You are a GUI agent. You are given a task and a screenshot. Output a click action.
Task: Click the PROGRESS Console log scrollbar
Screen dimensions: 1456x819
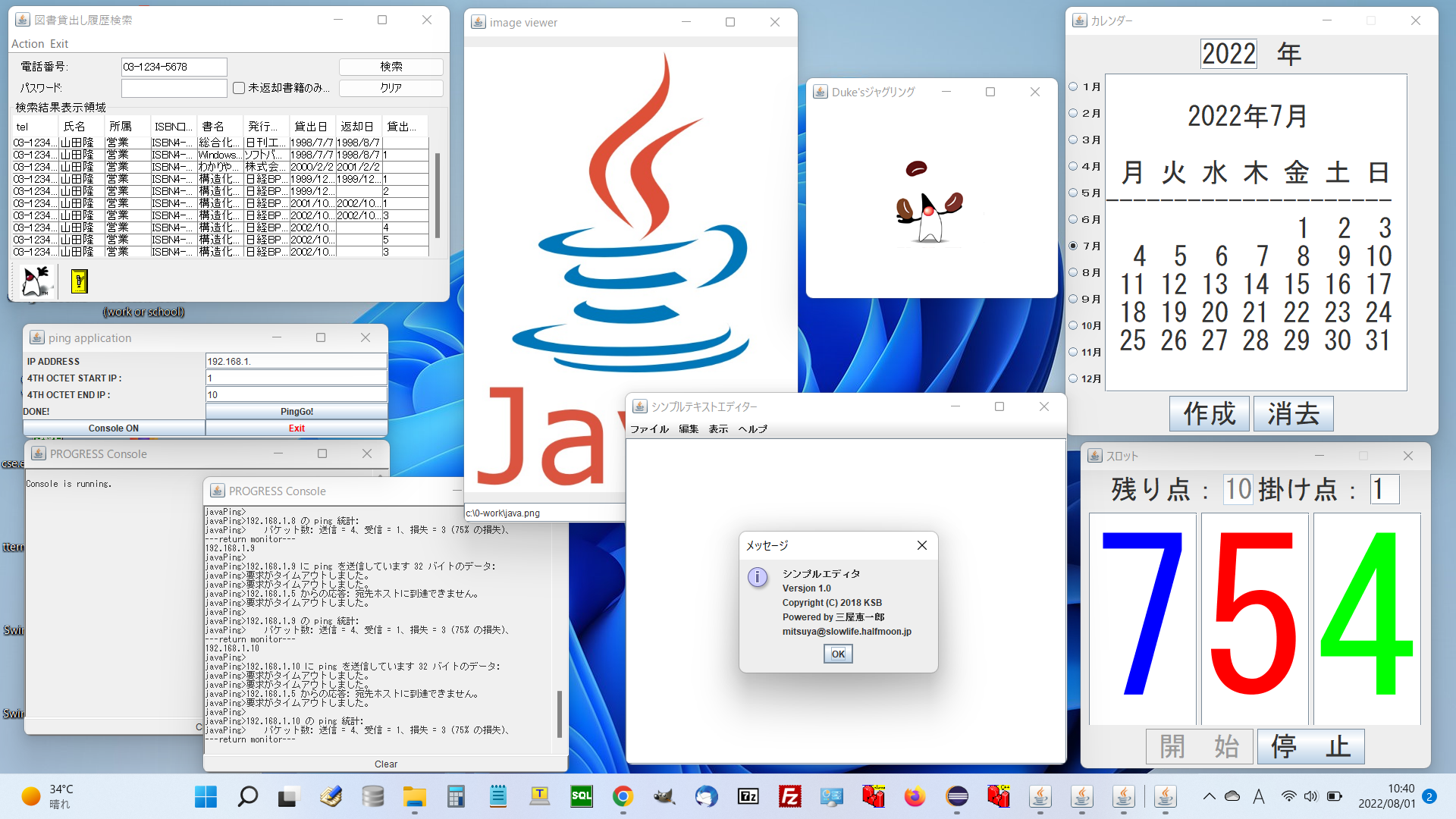[x=560, y=713]
